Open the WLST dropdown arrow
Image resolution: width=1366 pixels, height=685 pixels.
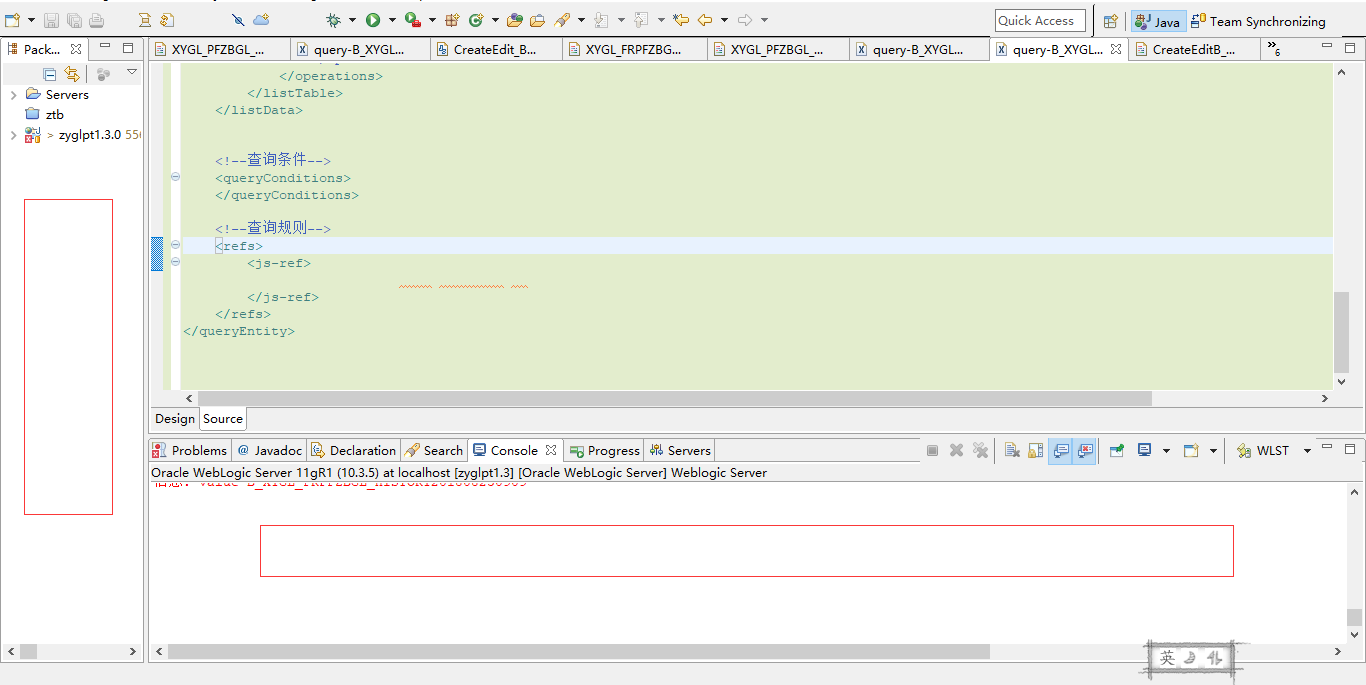coord(1307,452)
